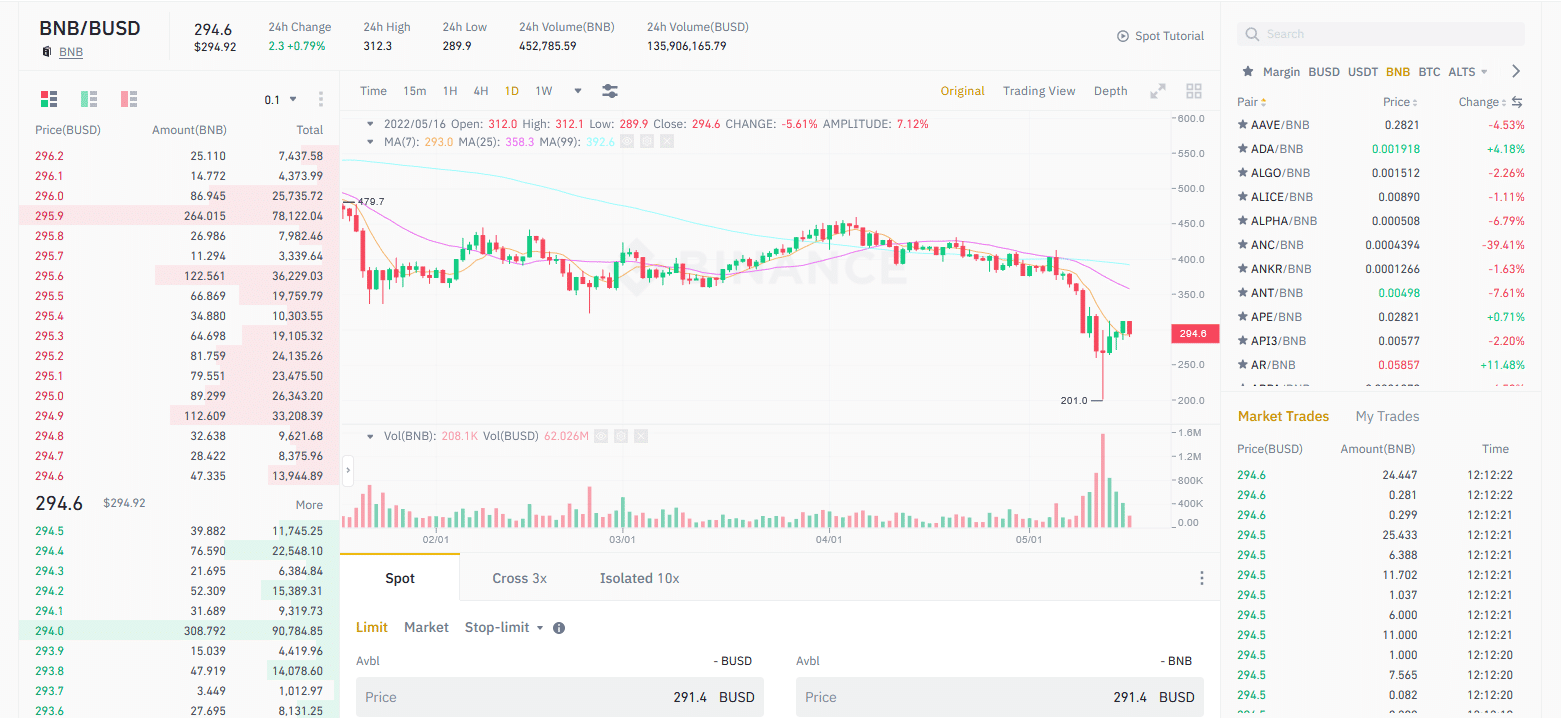Switch change/volume column with swap icon
The image size is (1561, 718).
pos(1516,102)
